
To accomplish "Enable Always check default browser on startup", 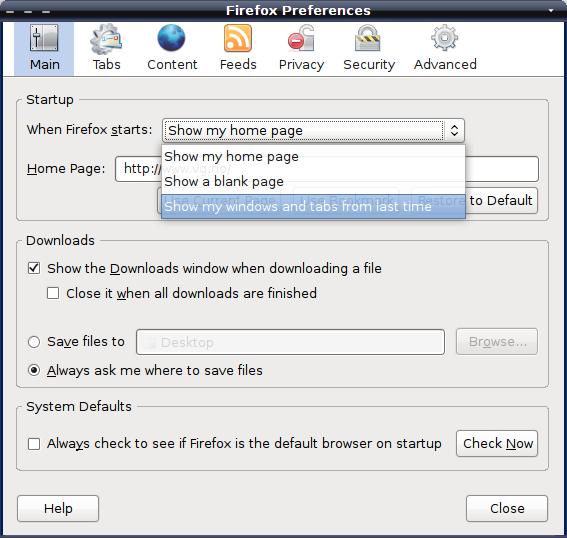I will (34, 444).
